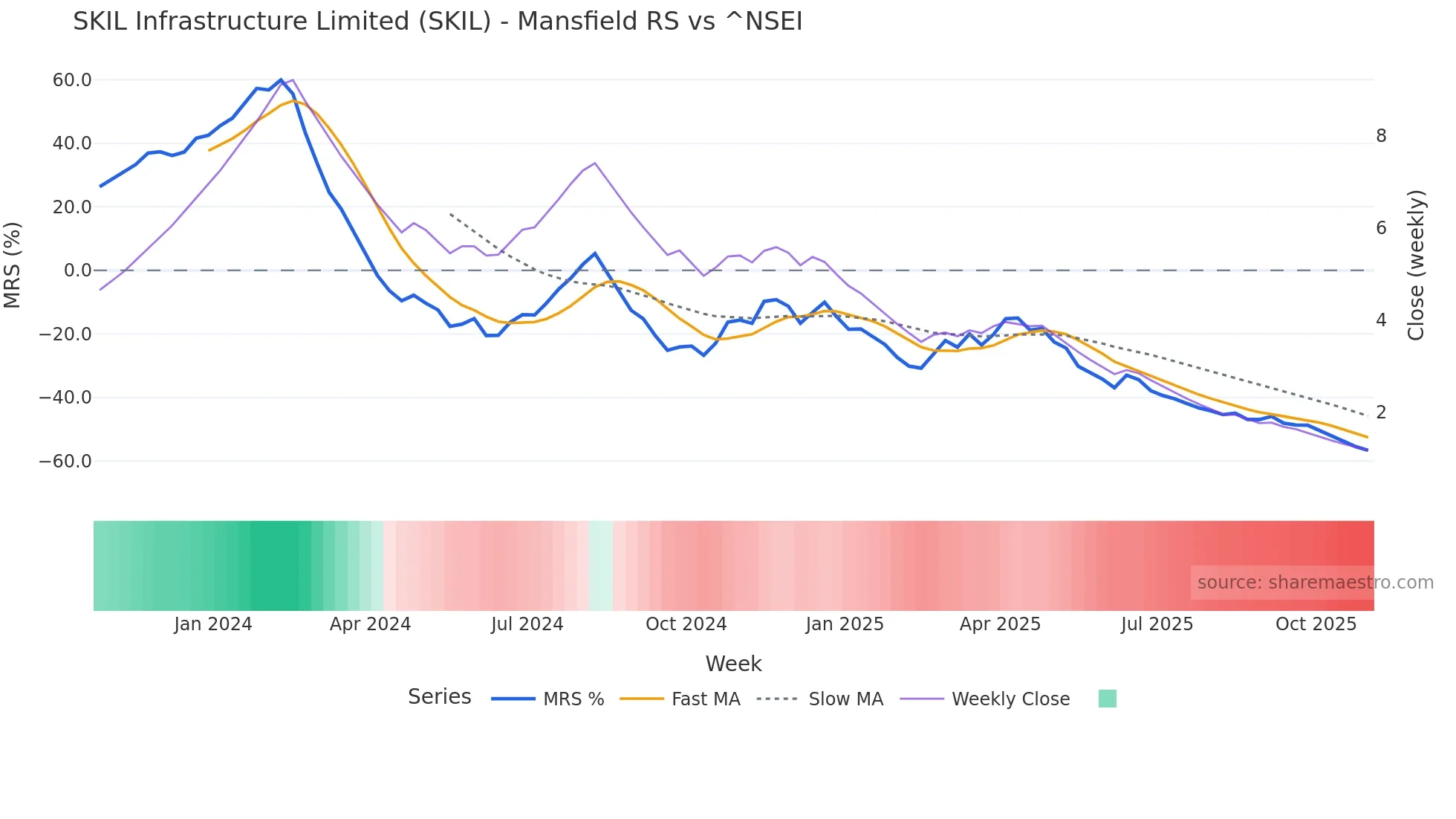Click the 'Jan 2025' axis label

coord(845,624)
